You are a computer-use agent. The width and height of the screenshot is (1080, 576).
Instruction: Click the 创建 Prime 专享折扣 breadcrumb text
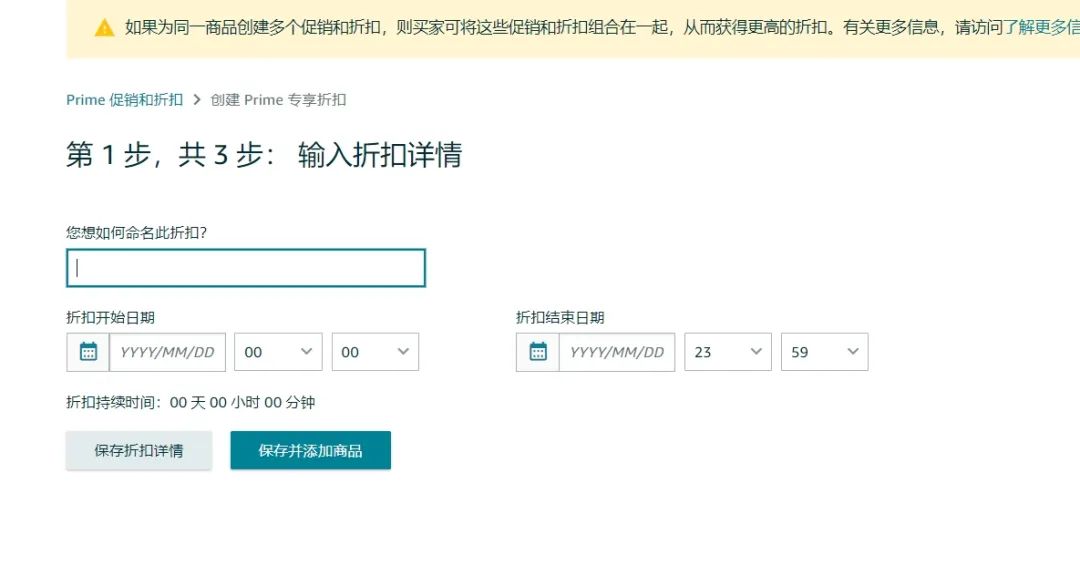click(x=278, y=100)
